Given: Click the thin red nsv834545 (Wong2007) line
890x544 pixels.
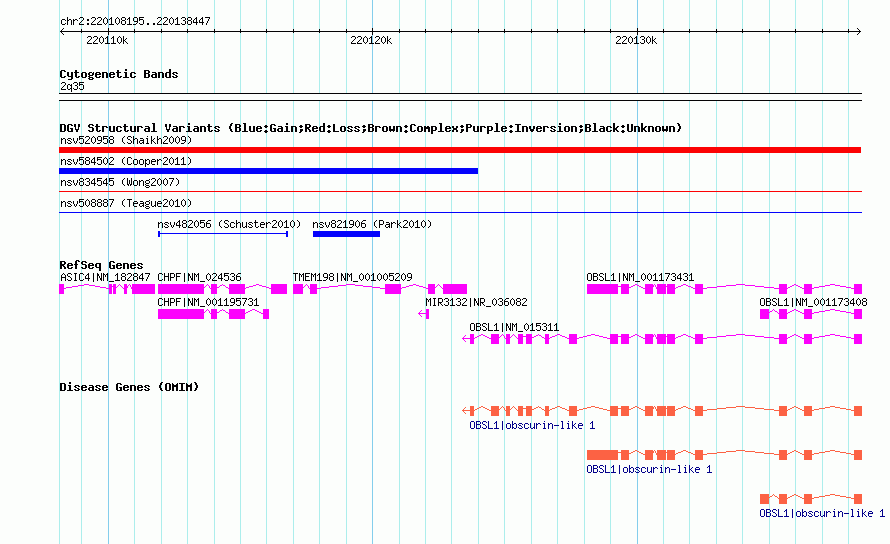Looking at the screenshot, I should [460, 192].
